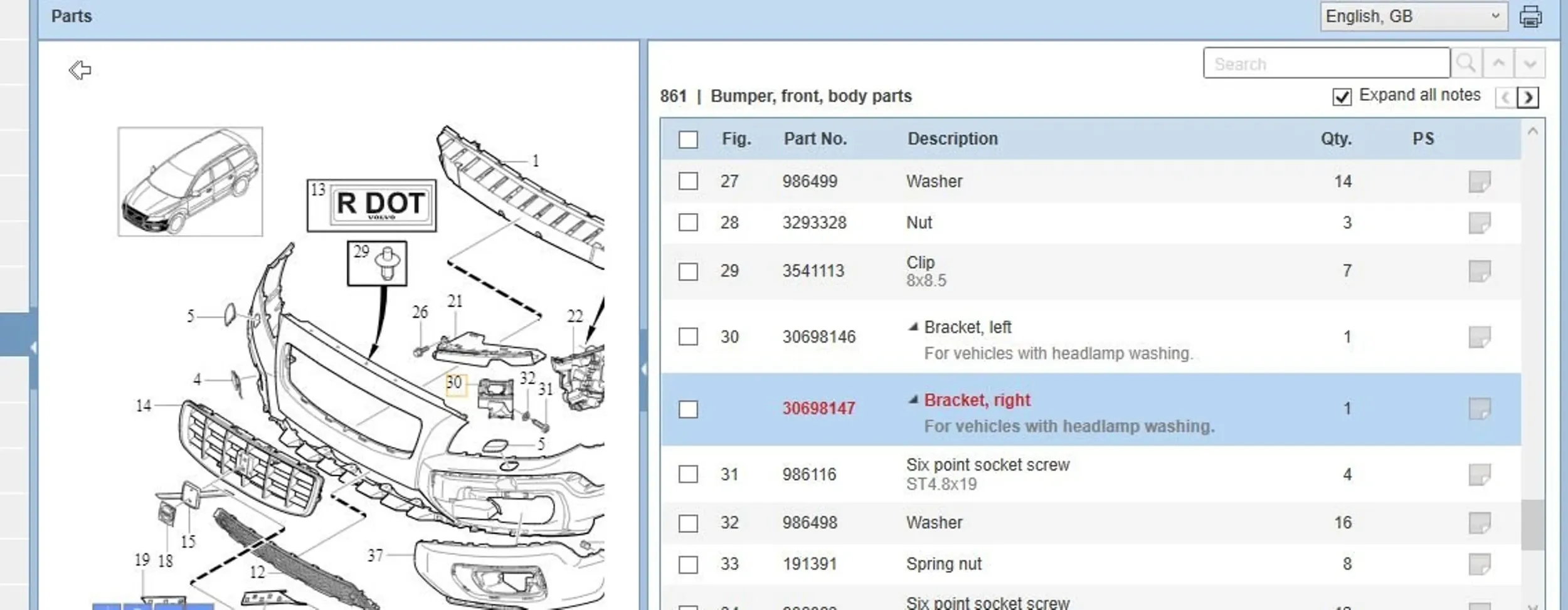
Task: Open note icon for screw 986116
Action: [x=1480, y=475]
